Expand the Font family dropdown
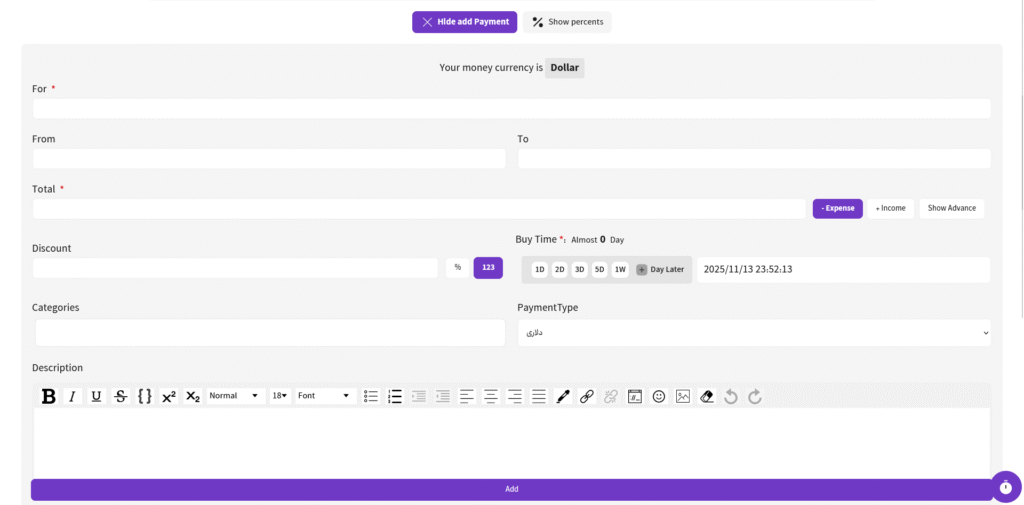Viewport: 1024px width, 505px height. [325, 396]
